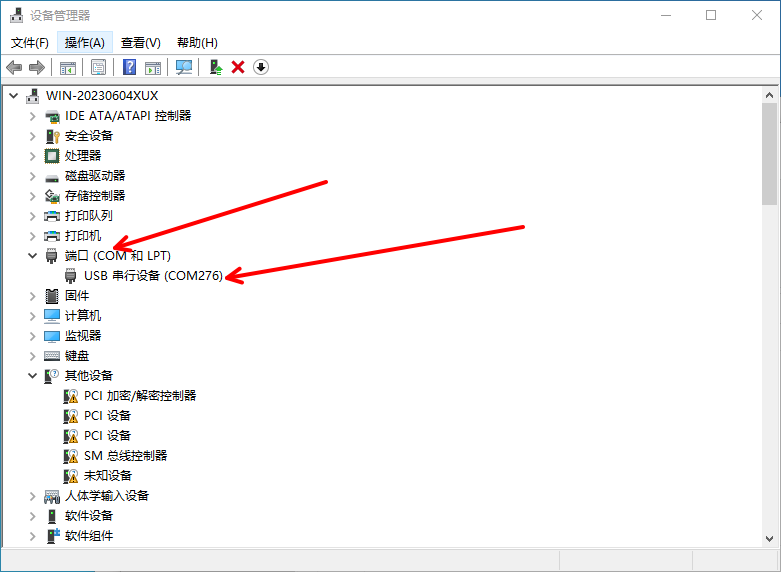Expand the 监视器 category
The height and width of the screenshot is (572, 781).
click(x=32, y=336)
